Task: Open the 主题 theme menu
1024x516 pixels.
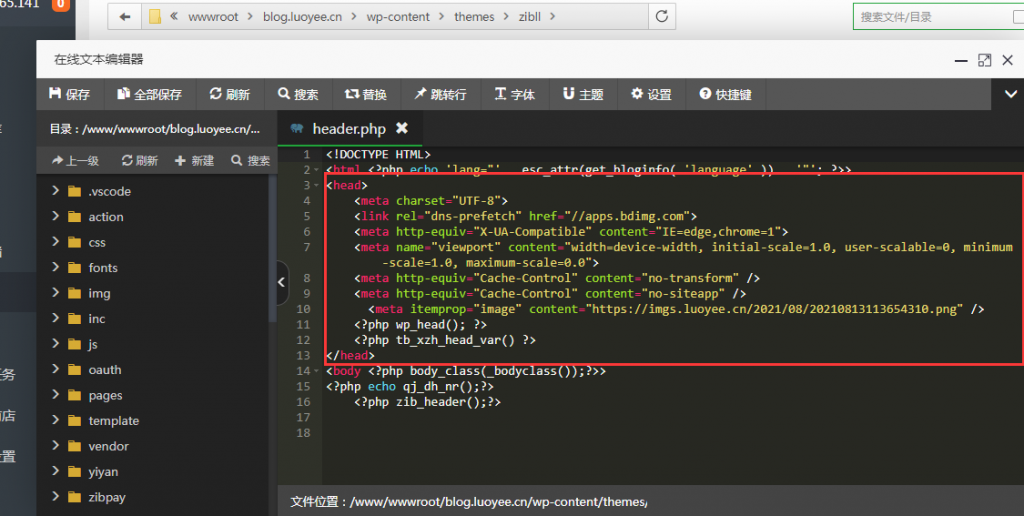Action: pyautogui.click(x=583, y=94)
